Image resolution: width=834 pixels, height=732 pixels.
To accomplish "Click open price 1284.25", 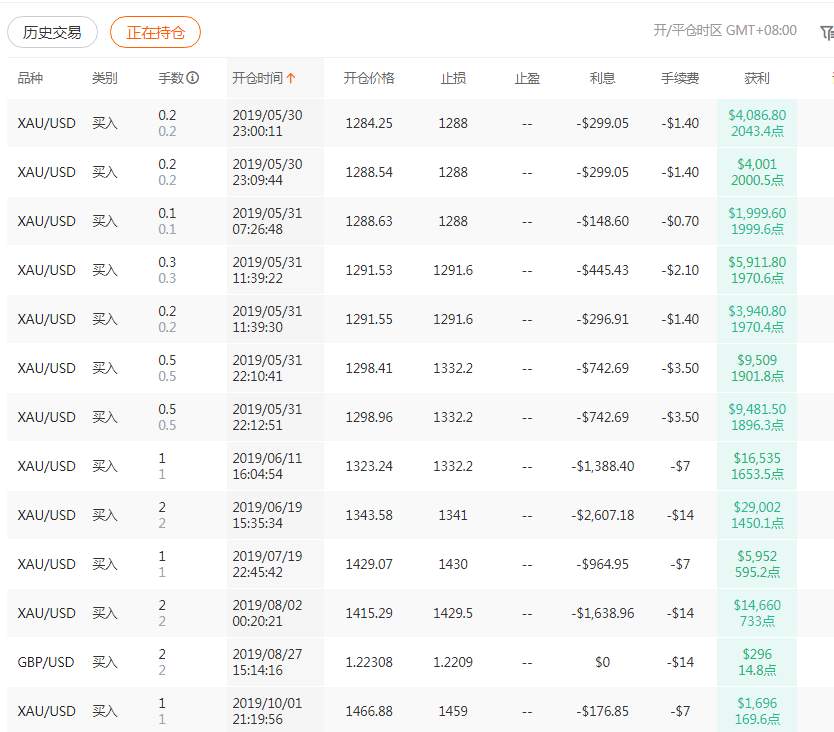I will coord(369,123).
